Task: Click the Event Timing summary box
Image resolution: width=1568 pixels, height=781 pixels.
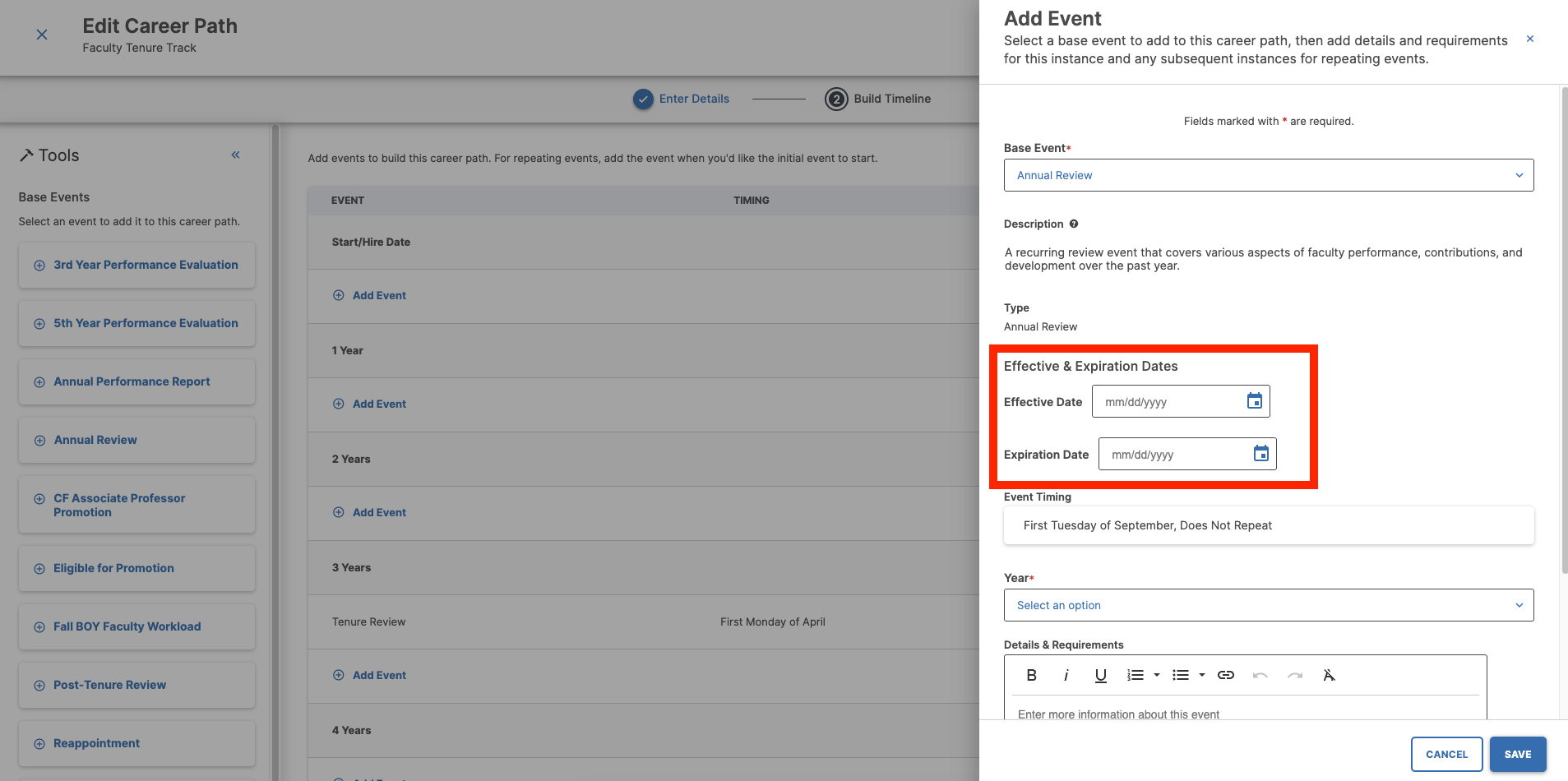Action: point(1269,525)
